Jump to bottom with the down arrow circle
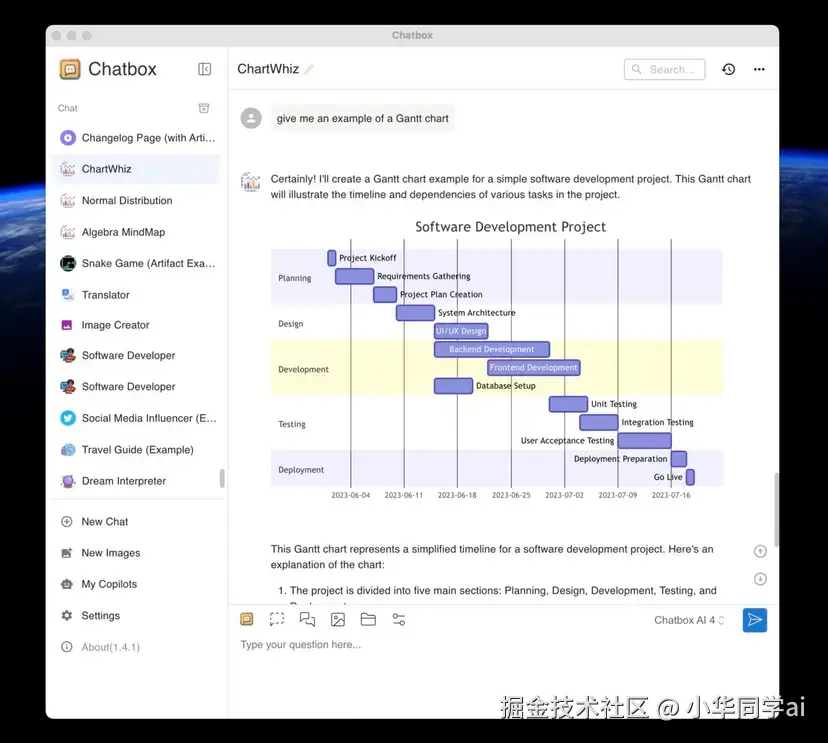Image resolution: width=828 pixels, height=743 pixels. point(760,579)
